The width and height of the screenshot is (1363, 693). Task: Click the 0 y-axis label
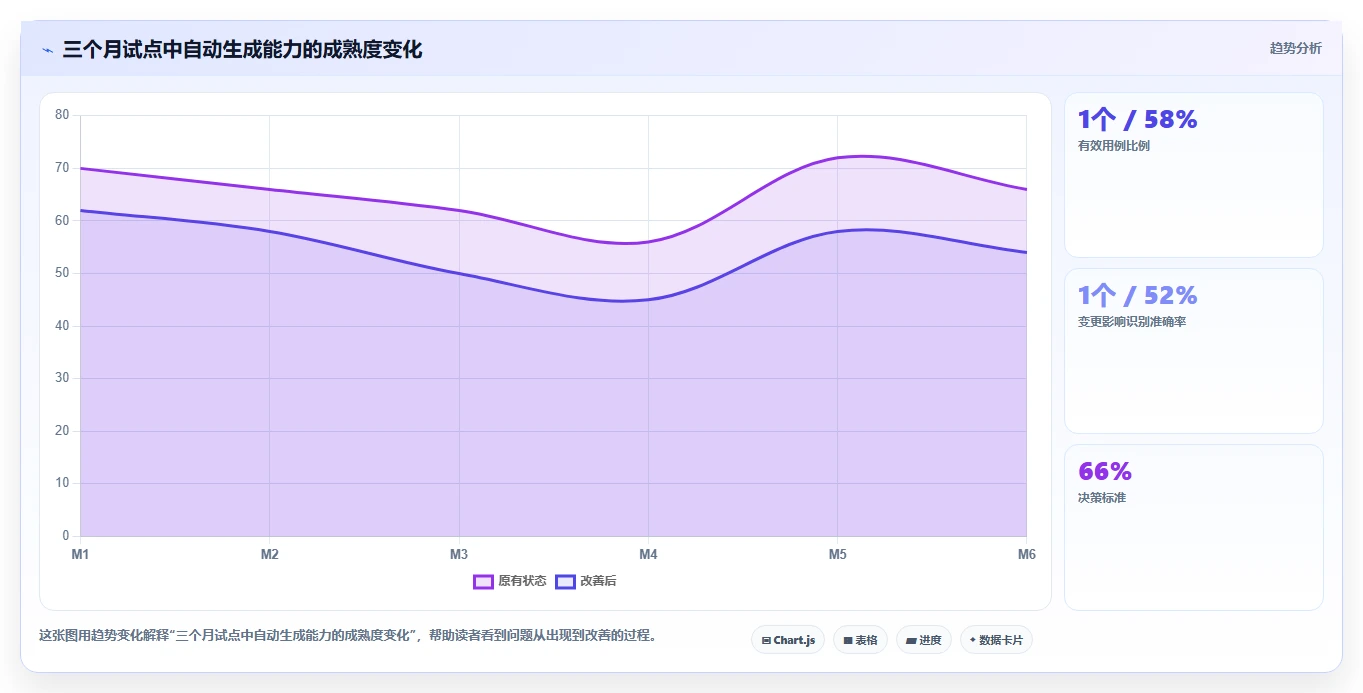66,536
